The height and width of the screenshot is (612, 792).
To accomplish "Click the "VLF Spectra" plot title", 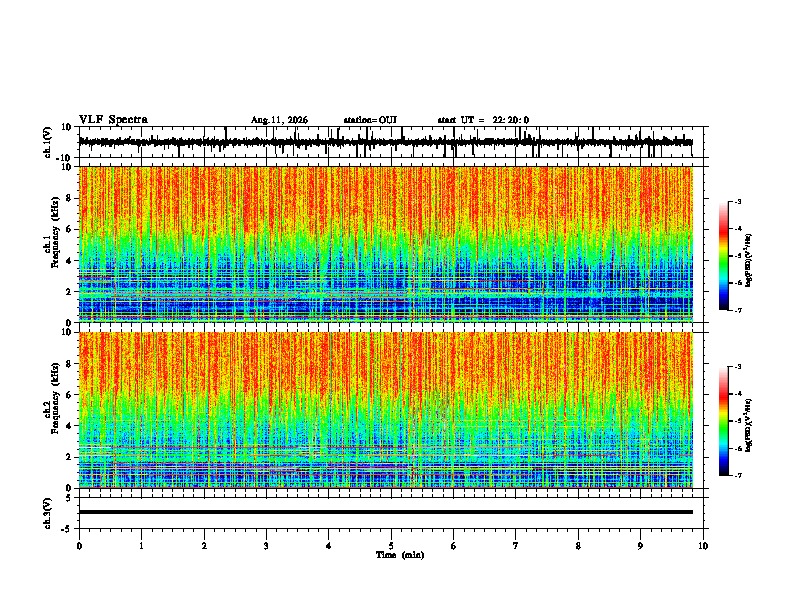I will (x=113, y=120).
